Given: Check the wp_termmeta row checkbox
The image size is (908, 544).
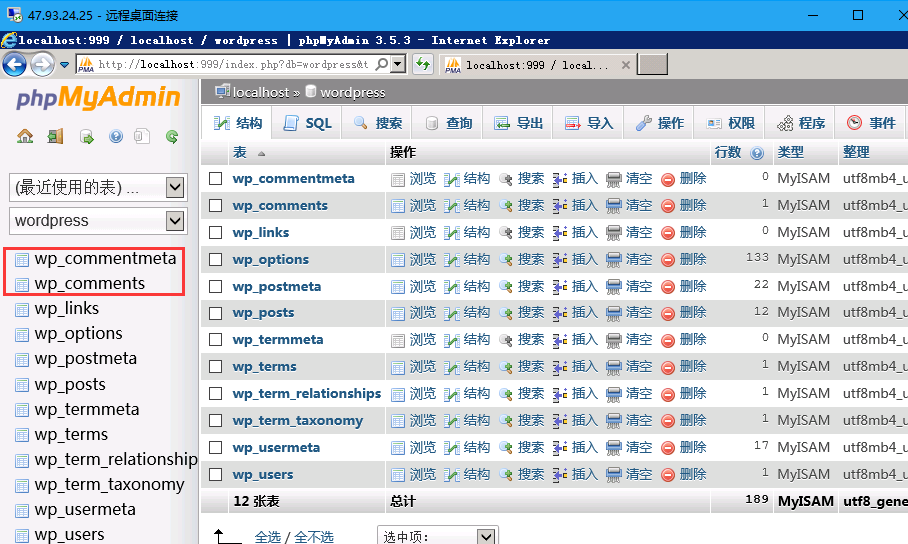Looking at the screenshot, I should pos(215,339).
